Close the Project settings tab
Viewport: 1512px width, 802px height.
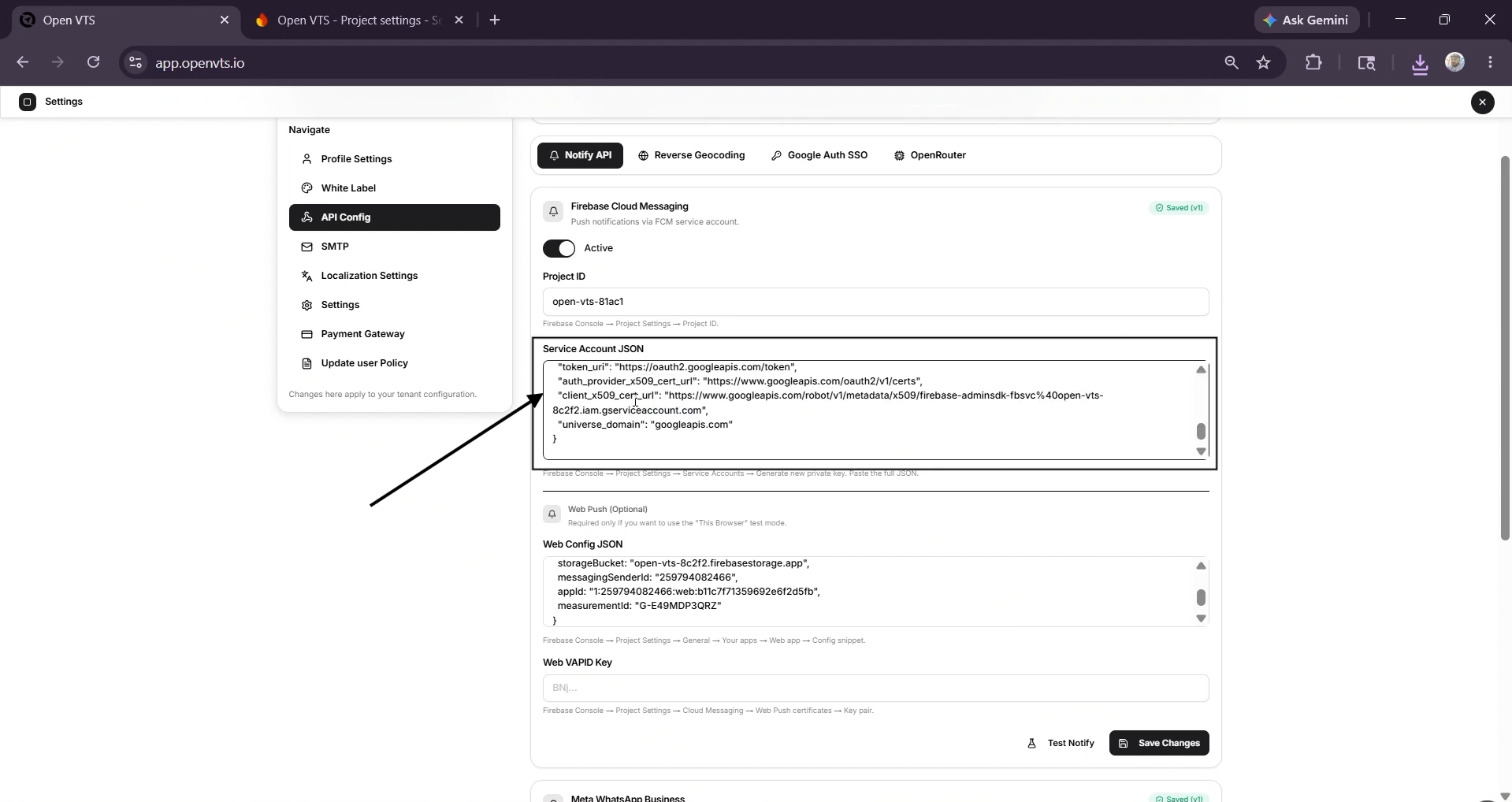[459, 20]
